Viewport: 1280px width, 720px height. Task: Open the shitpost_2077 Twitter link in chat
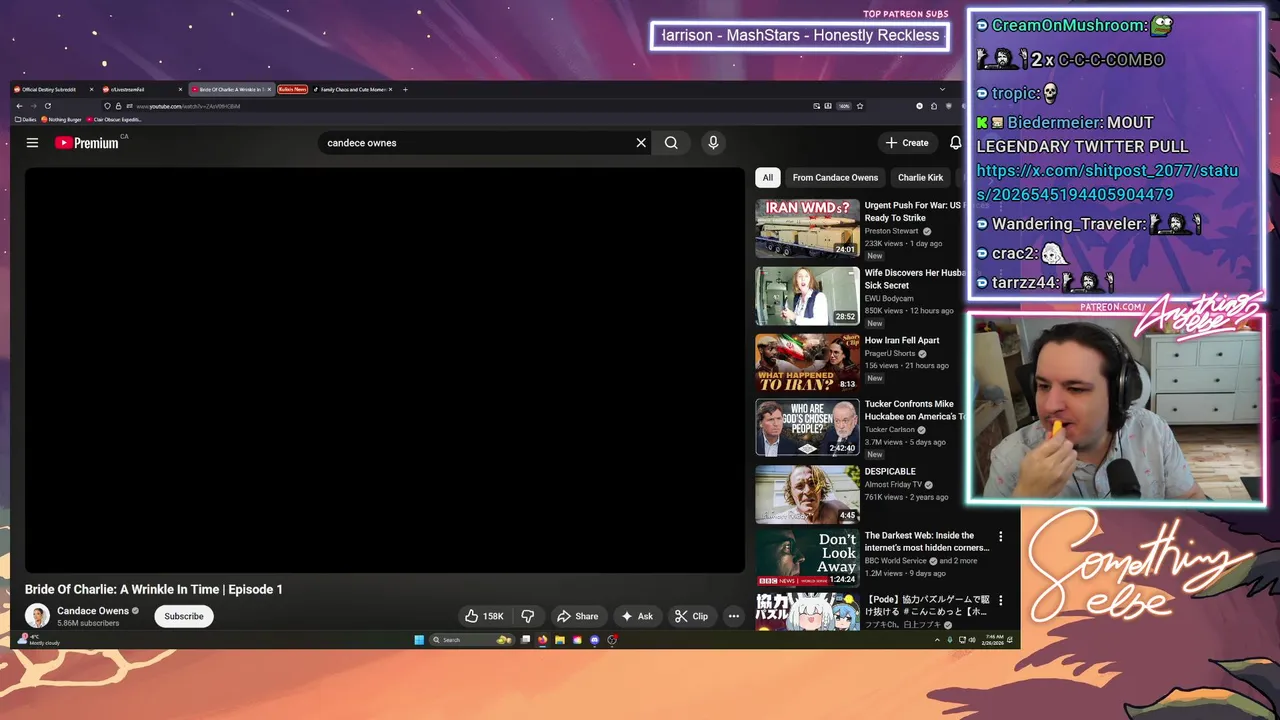[x=1107, y=183]
